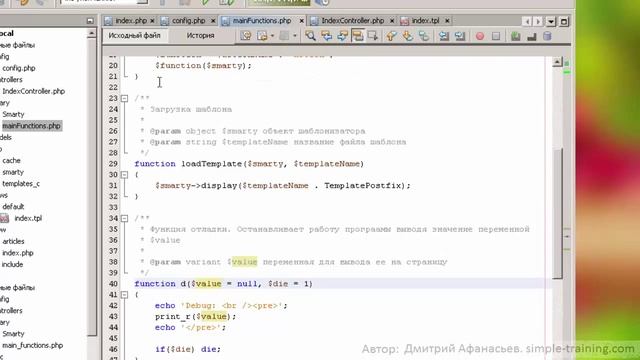Find previous occurrence icon

[327, 36]
